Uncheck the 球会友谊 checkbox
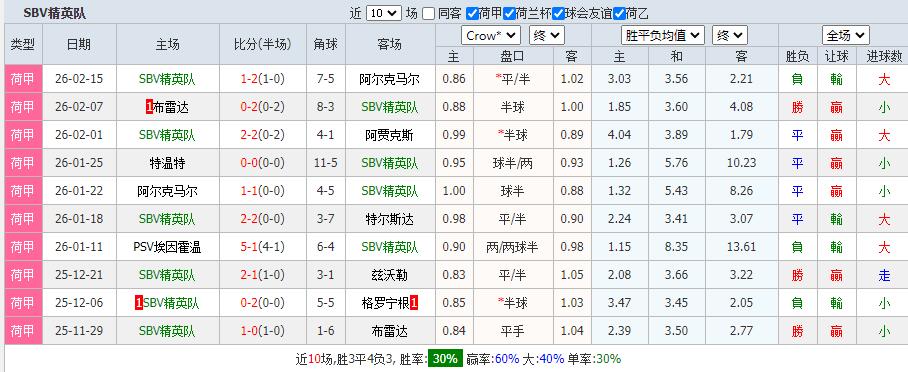Screen dimensions: 908x372 (x=558, y=13)
